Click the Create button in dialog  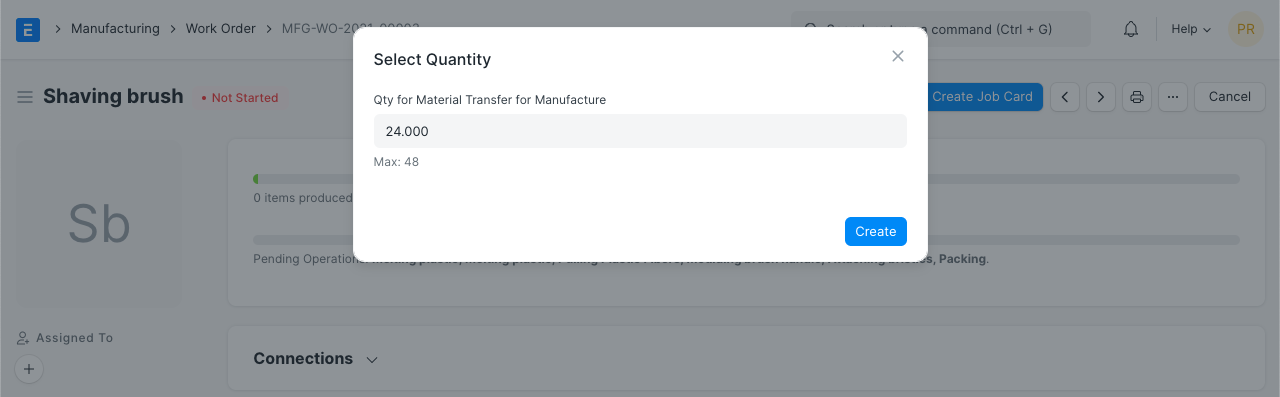coord(876,231)
